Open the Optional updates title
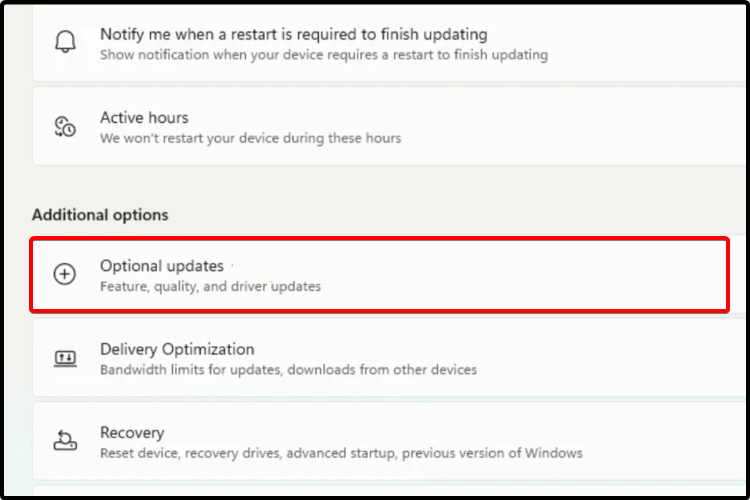Viewport: 750px width, 500px height. (x=162, y=266)
